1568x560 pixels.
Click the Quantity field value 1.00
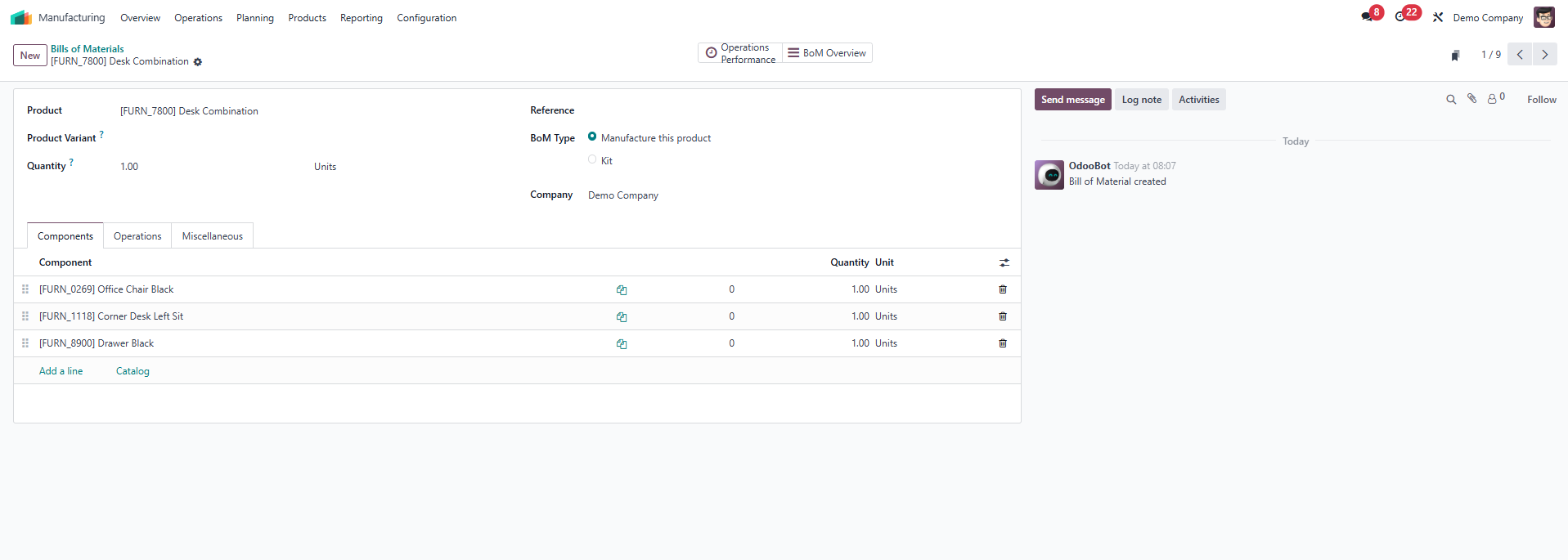129,167
